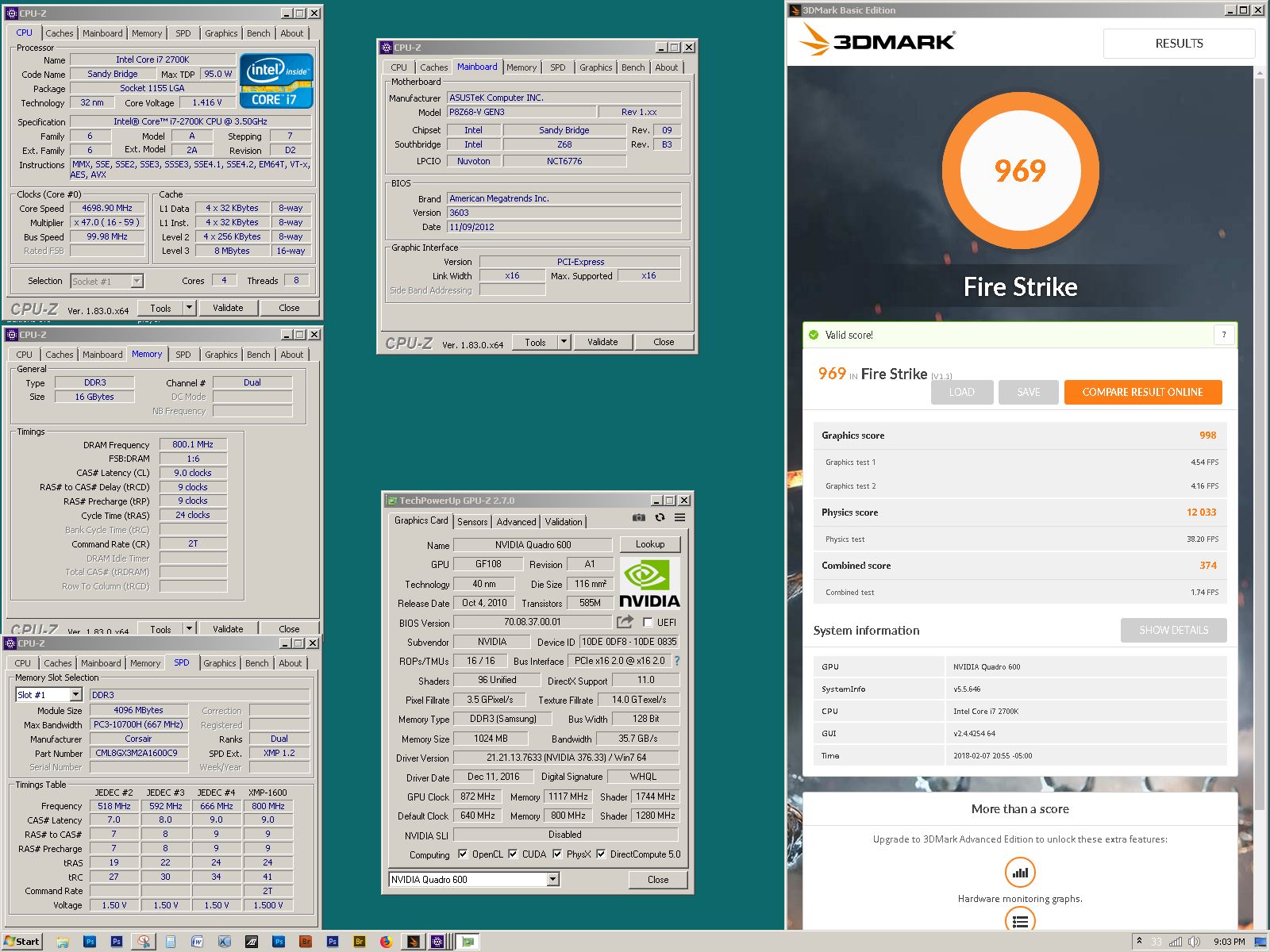Click the Show Details button

(x=1174, y=630)
